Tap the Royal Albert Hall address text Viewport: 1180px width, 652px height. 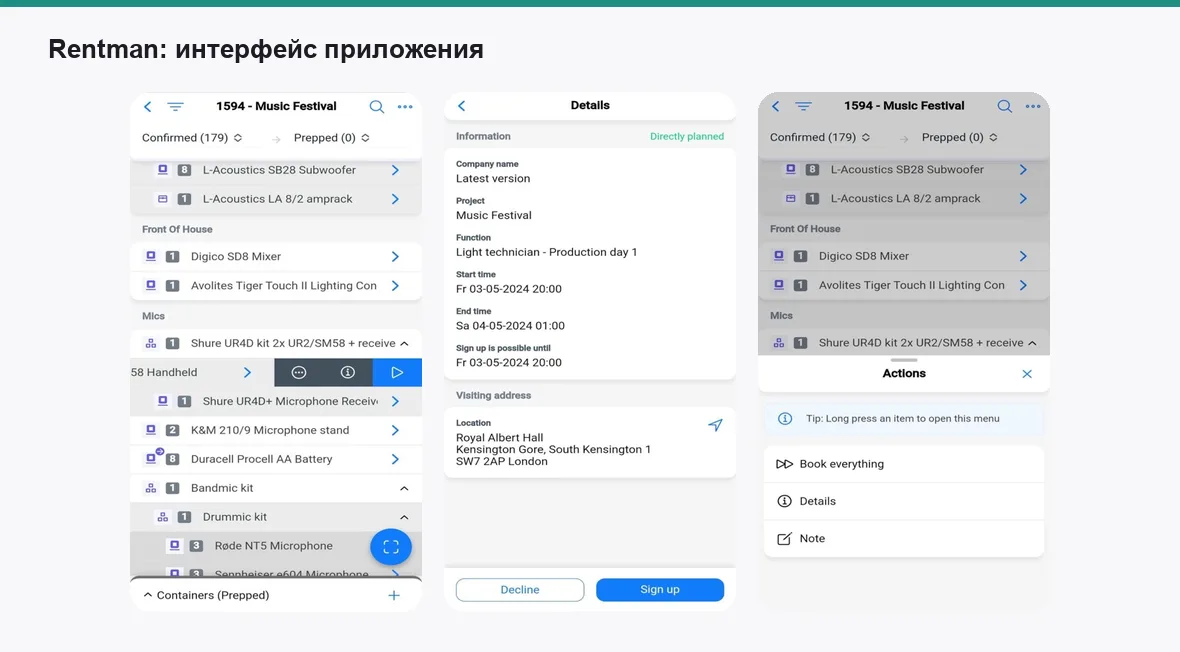553,449
